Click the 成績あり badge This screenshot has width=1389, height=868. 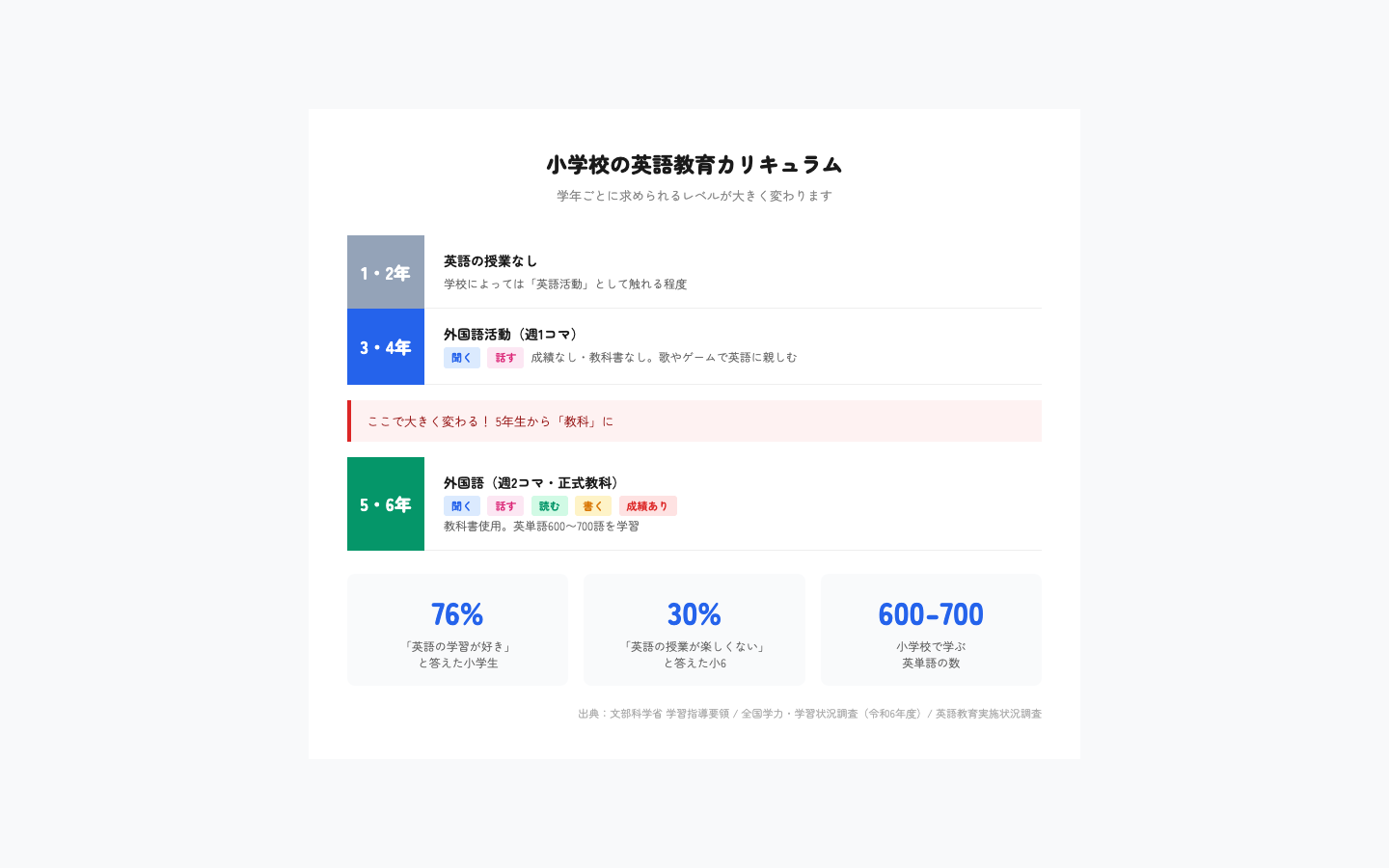(647, 506)
